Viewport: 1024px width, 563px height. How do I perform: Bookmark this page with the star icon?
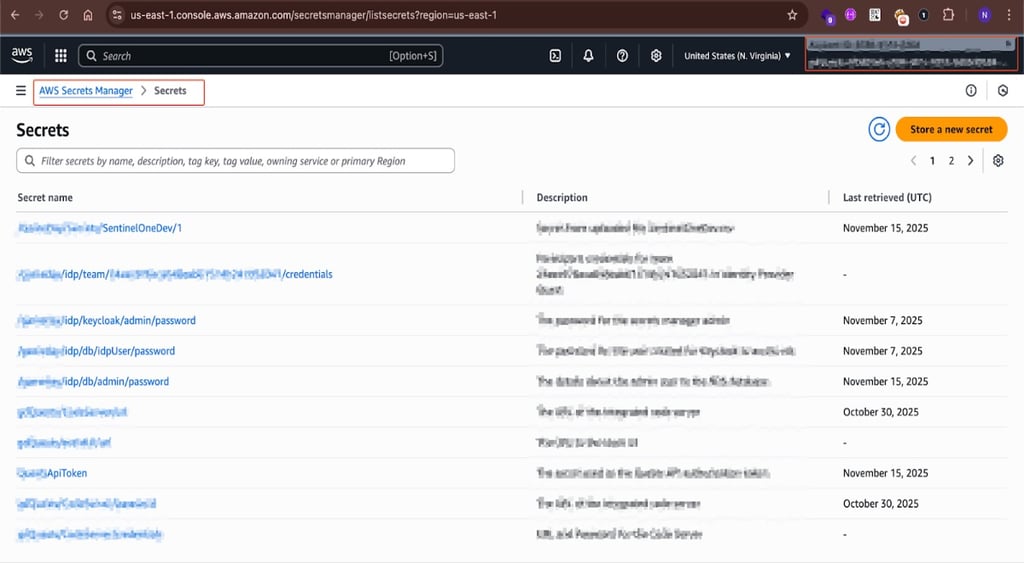[x=792, y=14]
